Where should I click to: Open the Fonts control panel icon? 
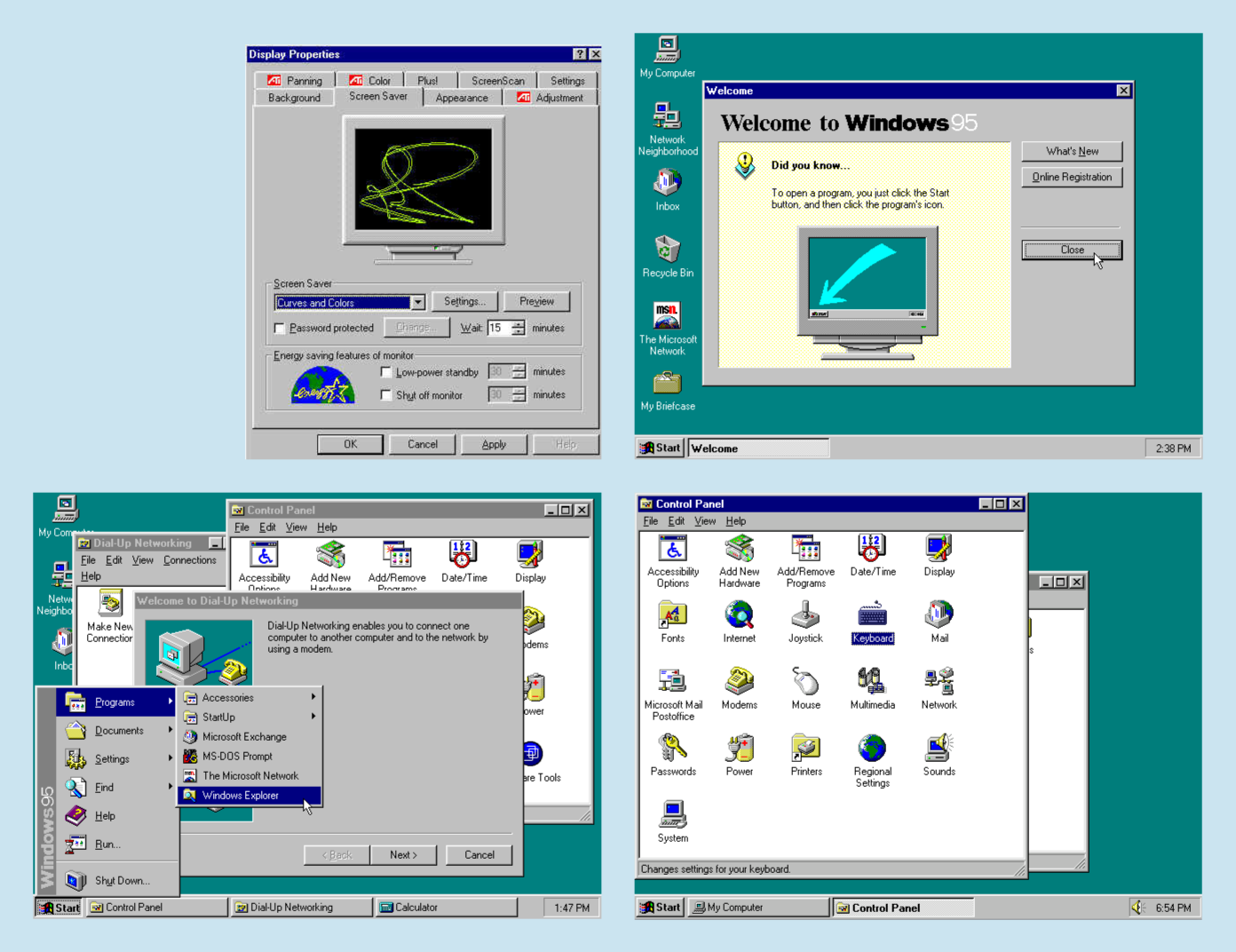(x=672, y=621)
